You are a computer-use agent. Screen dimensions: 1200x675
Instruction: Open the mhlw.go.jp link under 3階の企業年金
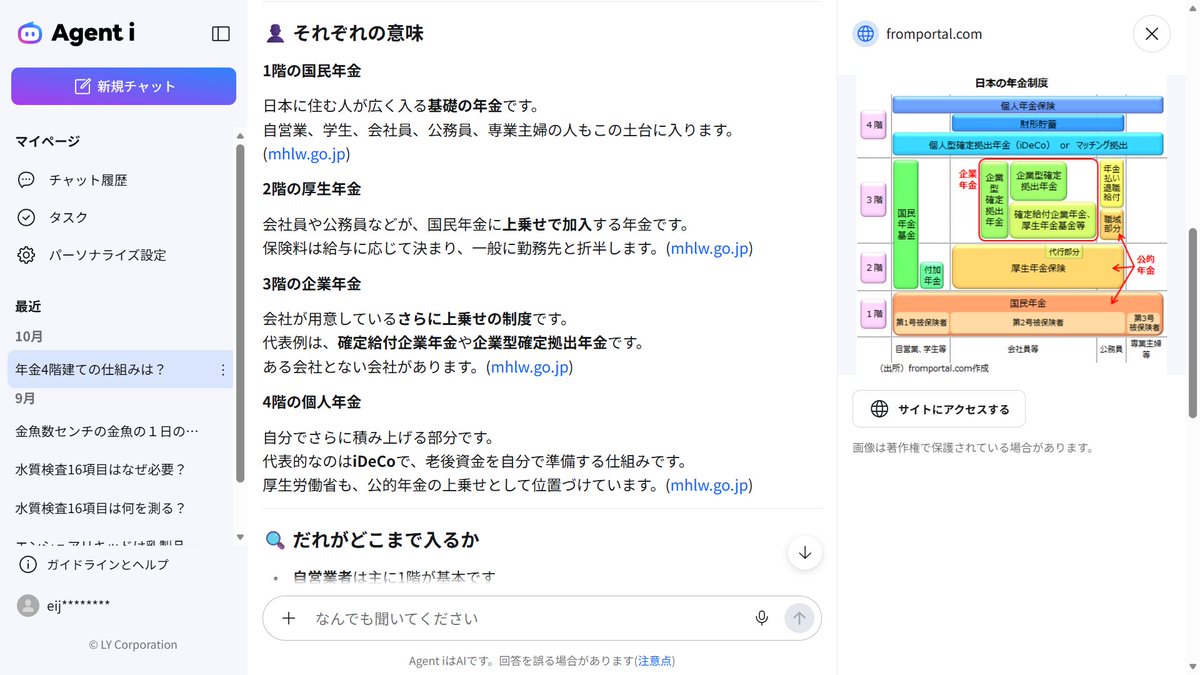point(530,367)
